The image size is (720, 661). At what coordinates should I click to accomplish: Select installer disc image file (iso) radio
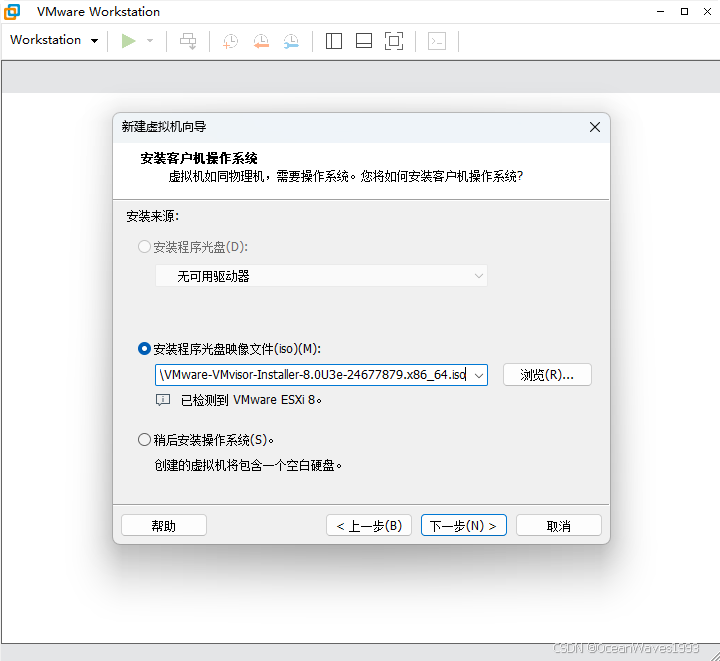coord(144,349)
